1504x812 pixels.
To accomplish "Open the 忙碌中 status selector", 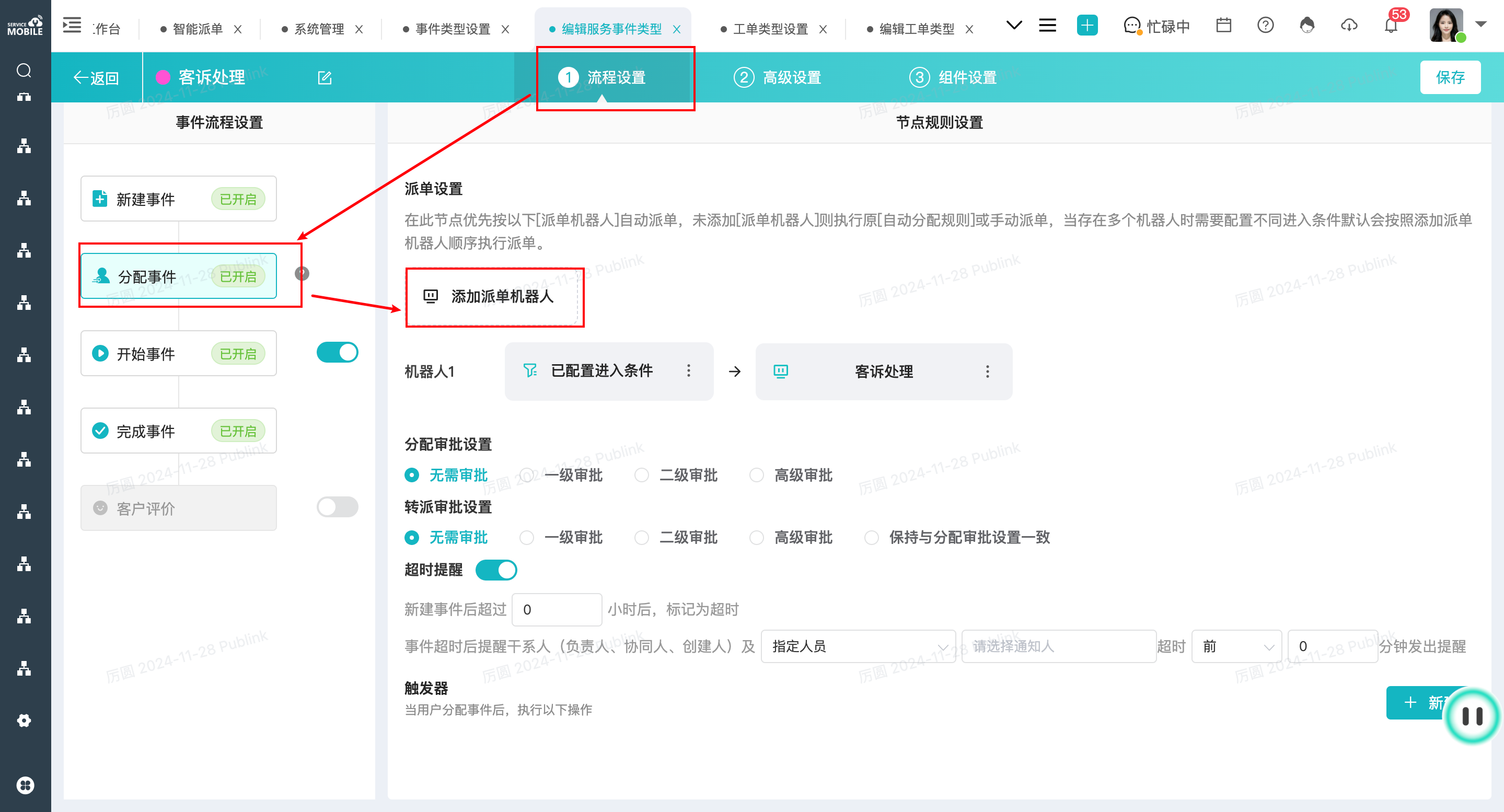I will [1156, 26].
